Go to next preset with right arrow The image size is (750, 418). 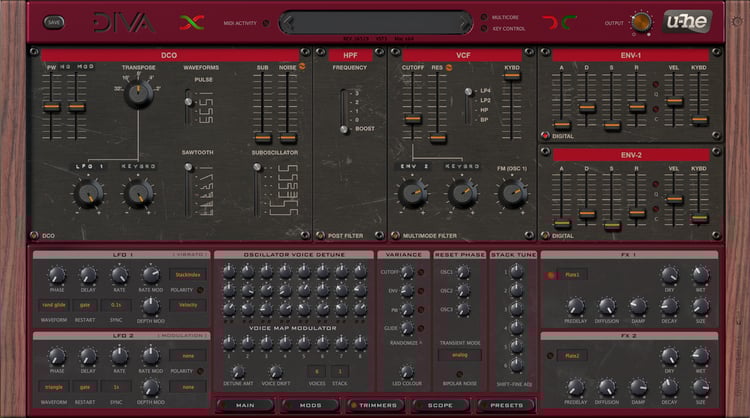(x=464, y=22)
